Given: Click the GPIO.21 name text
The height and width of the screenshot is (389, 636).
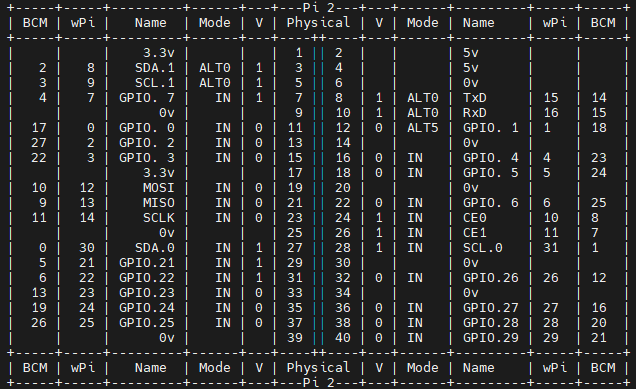Looking at the screenshot, I should pos(146,263).
